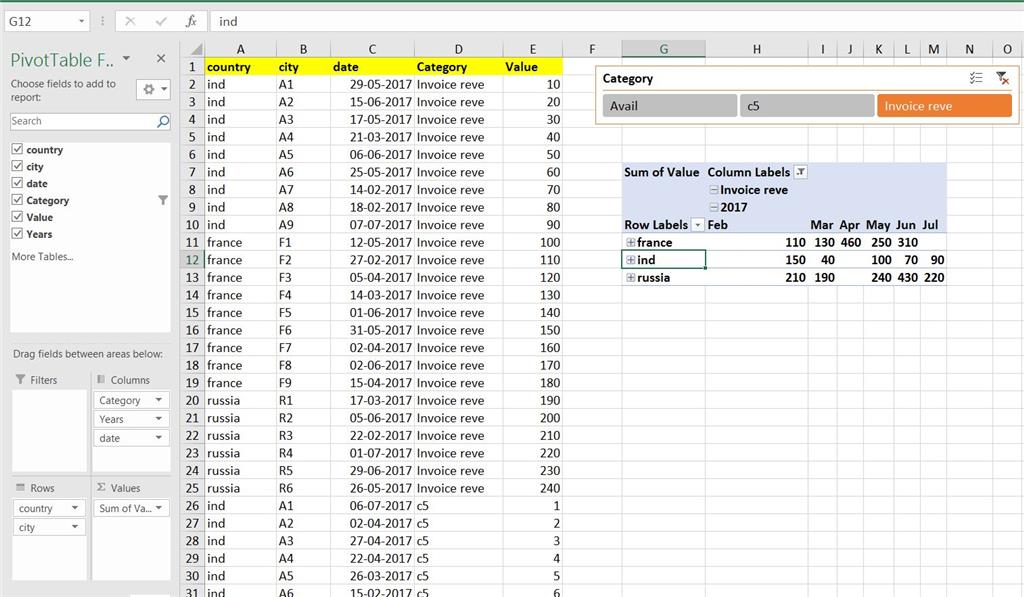Click into the fields Search box
This screenshot has height=597, width=1024.
[83, 121]
